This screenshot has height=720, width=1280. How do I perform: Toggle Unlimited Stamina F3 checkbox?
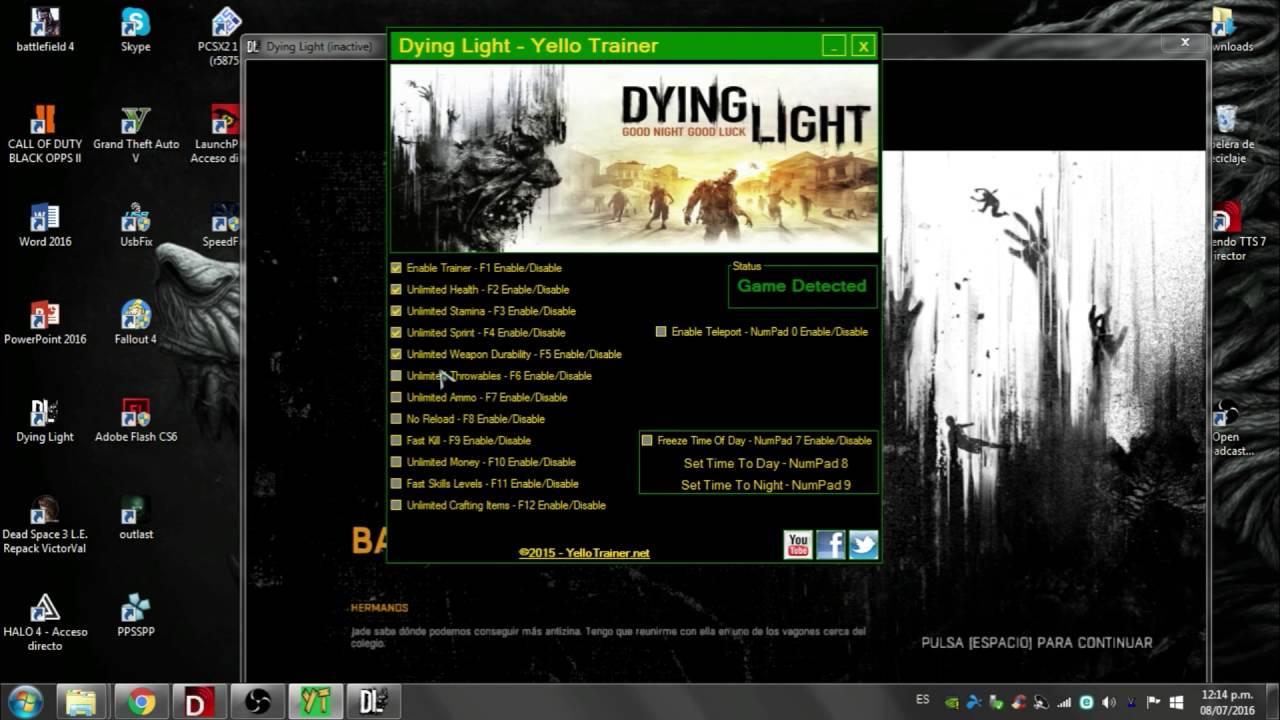[396, 311]
